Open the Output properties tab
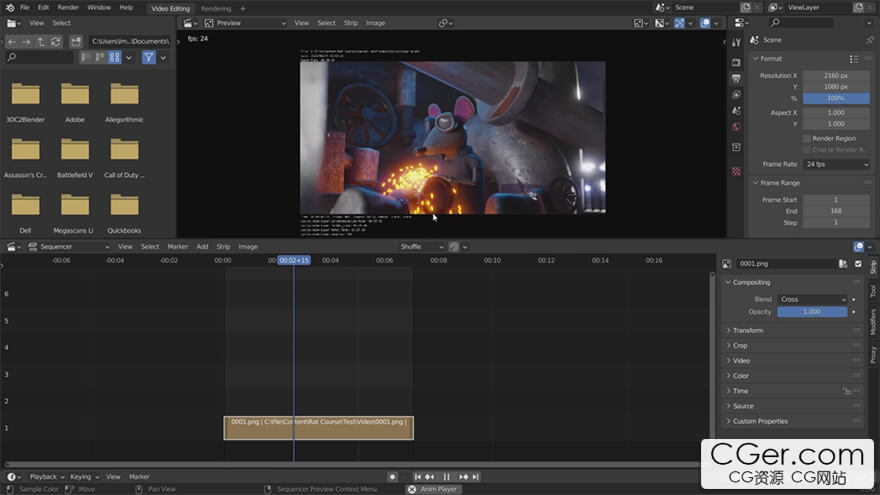Viewport: 880px width, 495px height. 736,79
